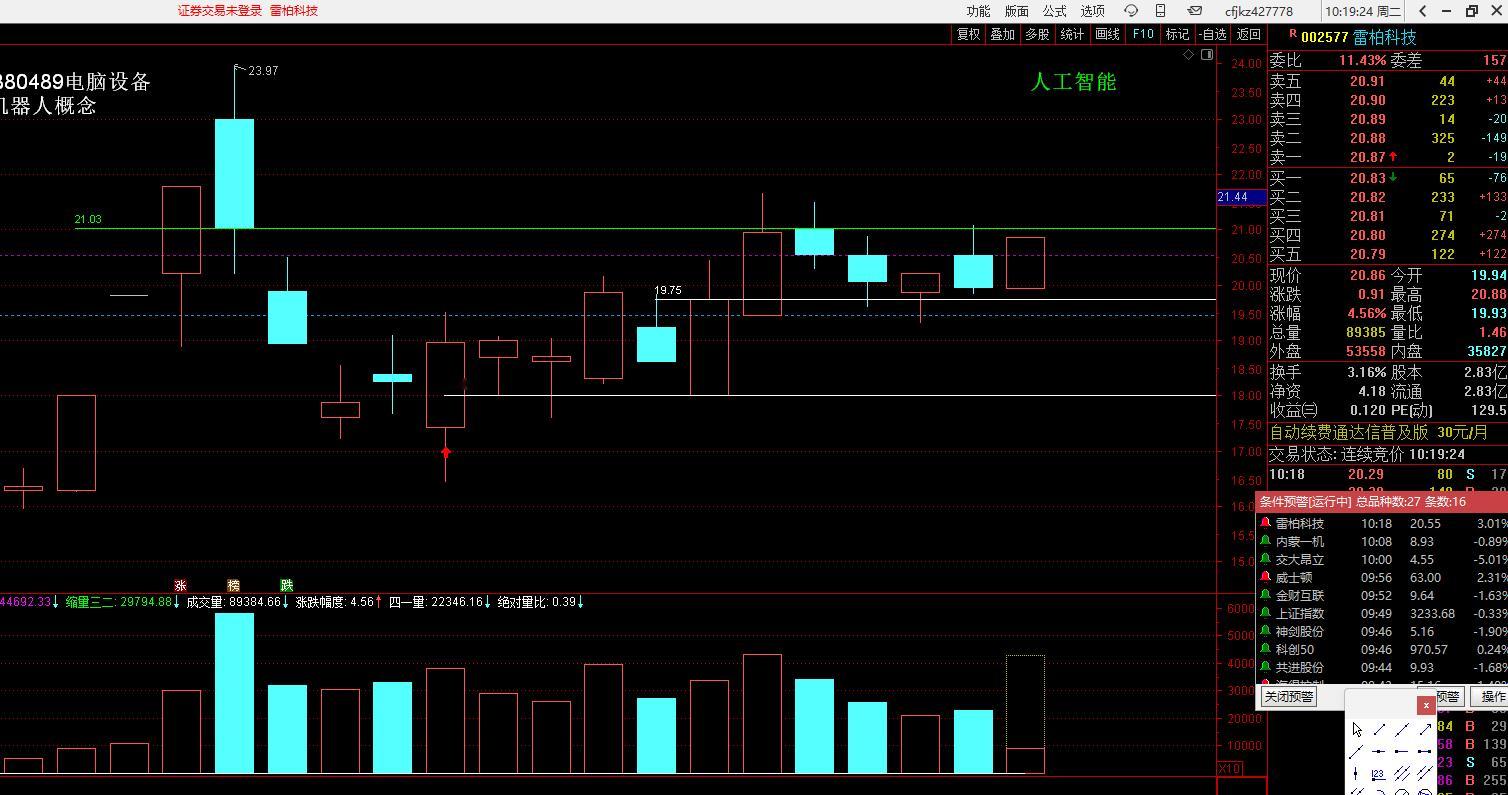Close the drawing tools palette
Image resolution: width=1508 pixels, height=795 pixels.
tap(1426, 705)
